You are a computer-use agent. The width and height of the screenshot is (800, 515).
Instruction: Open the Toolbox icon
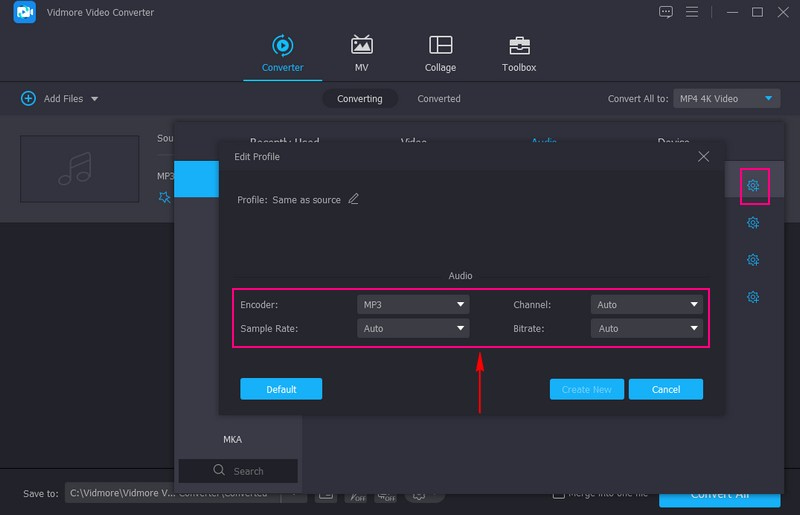tap(519, 46)
